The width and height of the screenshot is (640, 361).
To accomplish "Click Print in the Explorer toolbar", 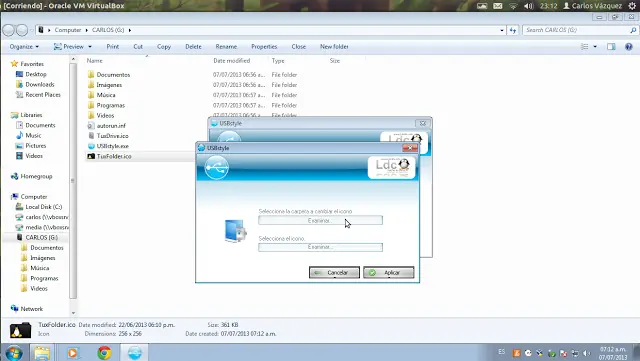I will click(113, 47).
